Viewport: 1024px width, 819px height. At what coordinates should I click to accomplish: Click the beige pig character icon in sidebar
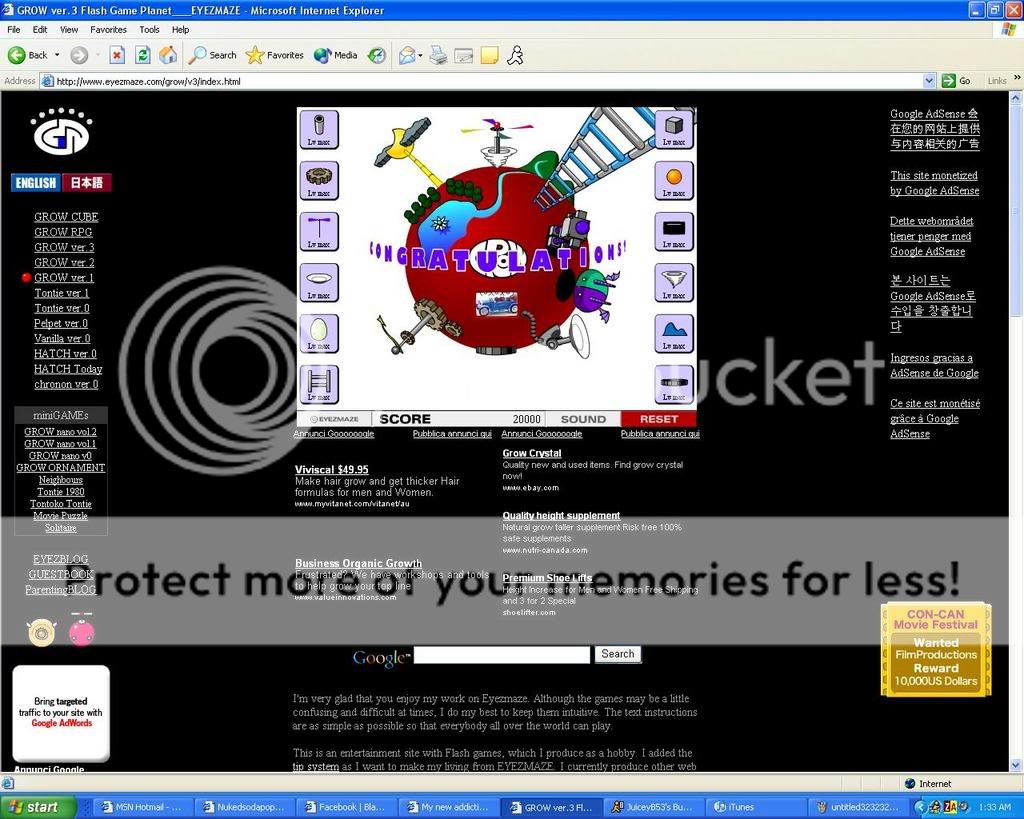click(x=42, y=632)
